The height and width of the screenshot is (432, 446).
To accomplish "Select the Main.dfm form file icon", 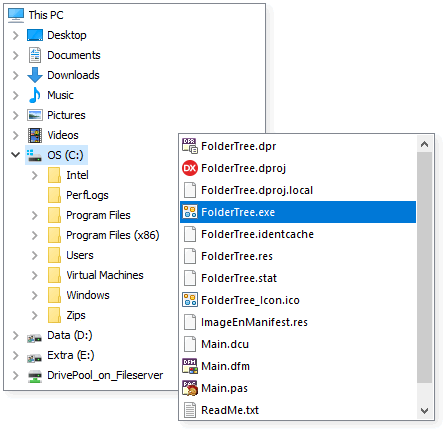I will [x=190, y=366].
